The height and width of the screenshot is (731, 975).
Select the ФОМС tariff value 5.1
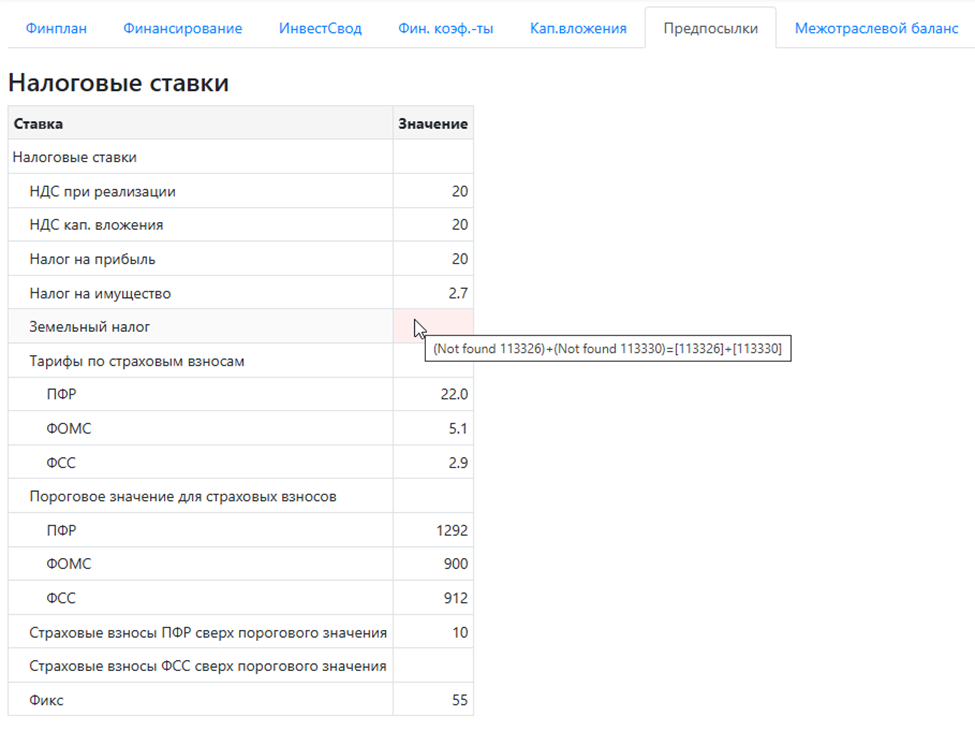(x=433, y=429)
